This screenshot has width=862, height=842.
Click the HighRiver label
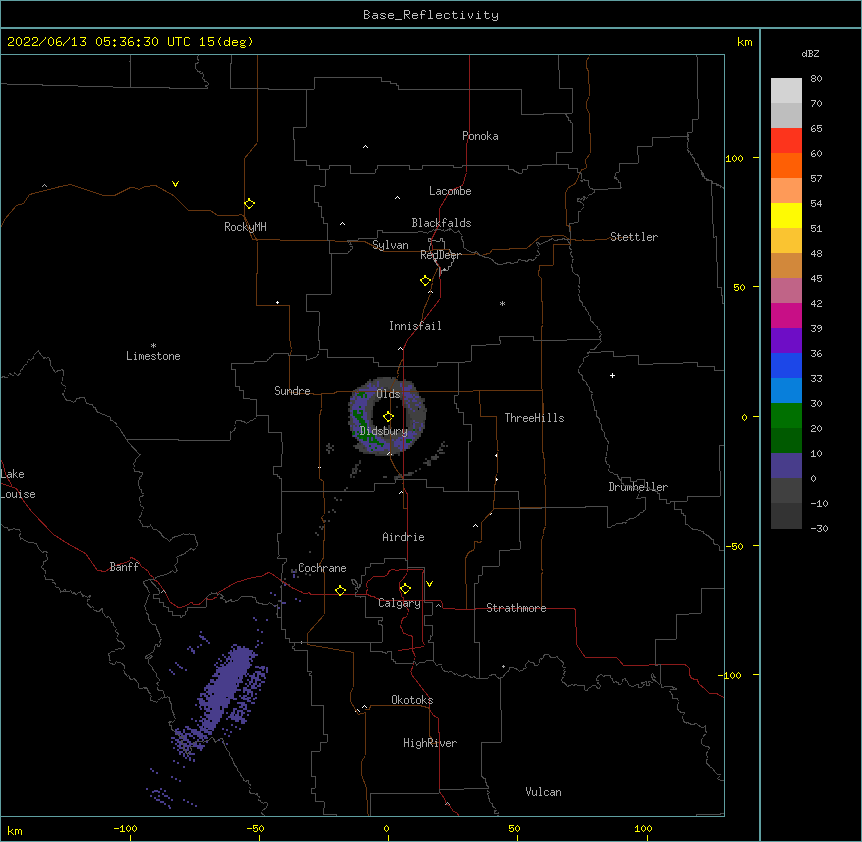pyautogui.click(x=430, y=743)
